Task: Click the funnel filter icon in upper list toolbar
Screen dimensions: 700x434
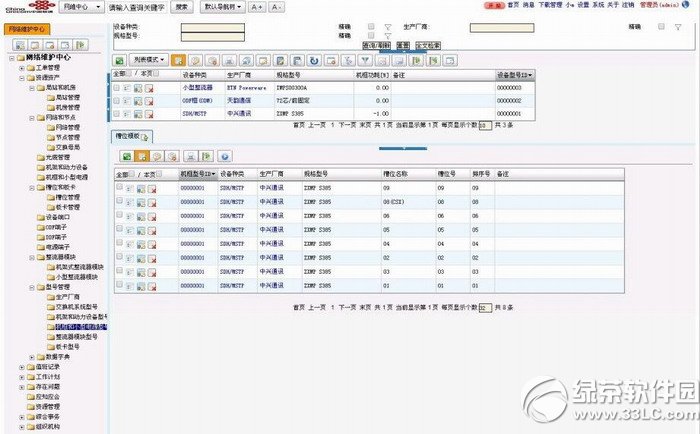Action: click(x=365, y=60)
